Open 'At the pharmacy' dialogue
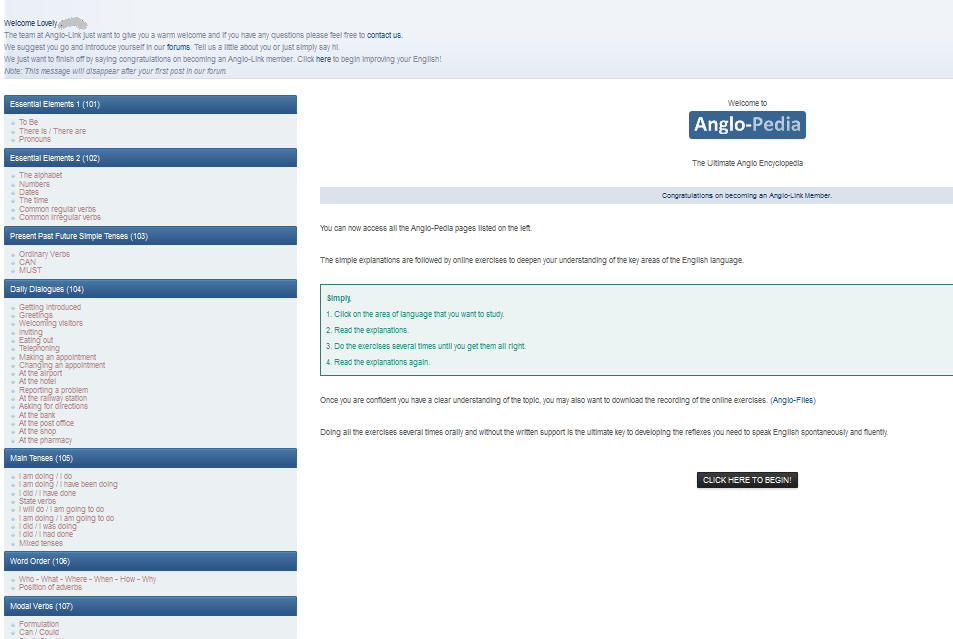Image resolution: width=953 pixels, height=639 pixels. (x=45, y=440)
